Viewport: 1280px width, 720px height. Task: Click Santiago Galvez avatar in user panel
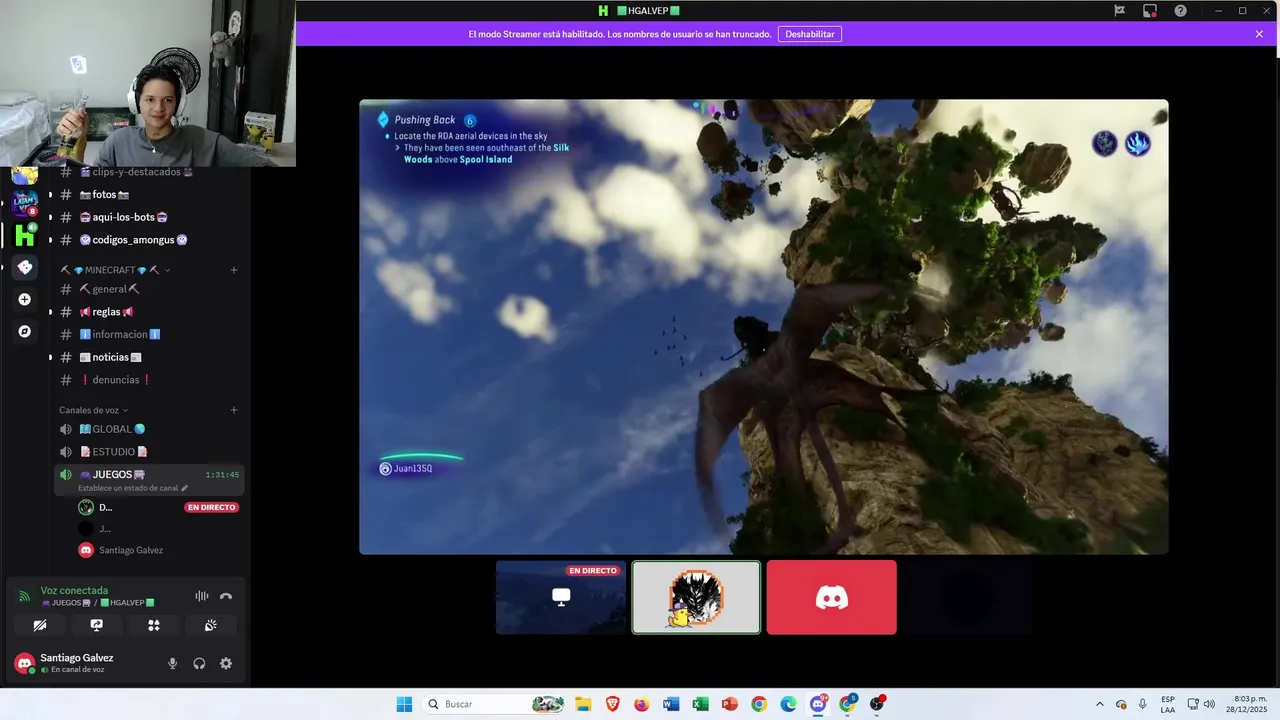[25, 663]
